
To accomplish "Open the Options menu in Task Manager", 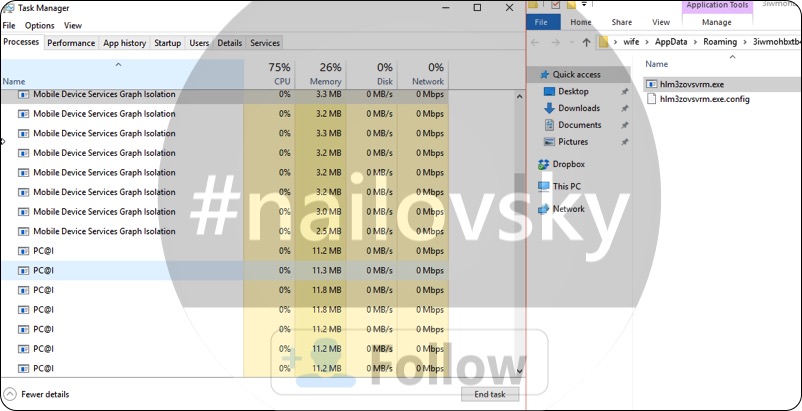I will pyautogui.click(x=40, y=25).
